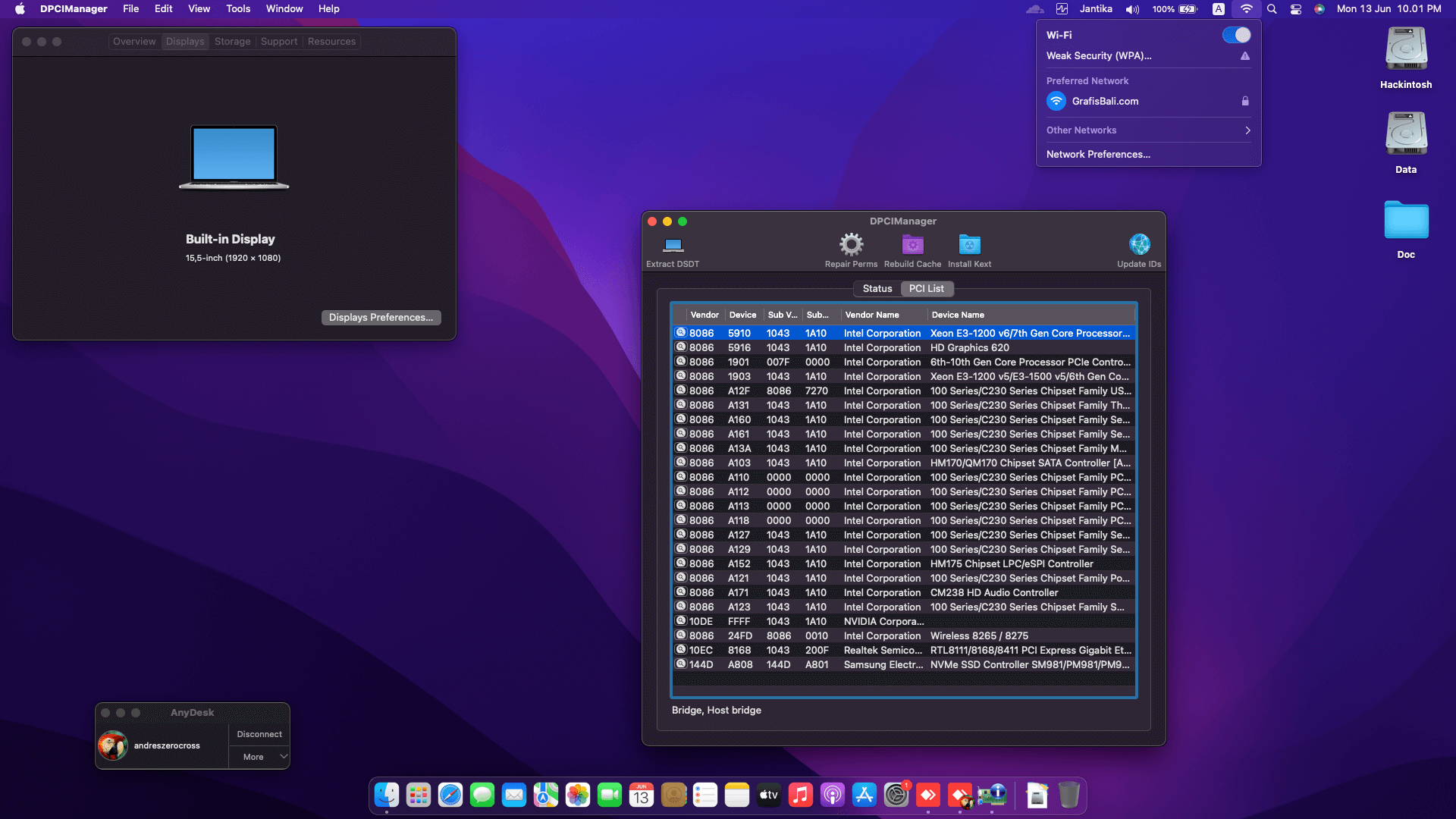Viewport: 1456px width, 819px height.
Task: Open the Mail app in dock
Action: pyautogui.click(x=514, y=795)
